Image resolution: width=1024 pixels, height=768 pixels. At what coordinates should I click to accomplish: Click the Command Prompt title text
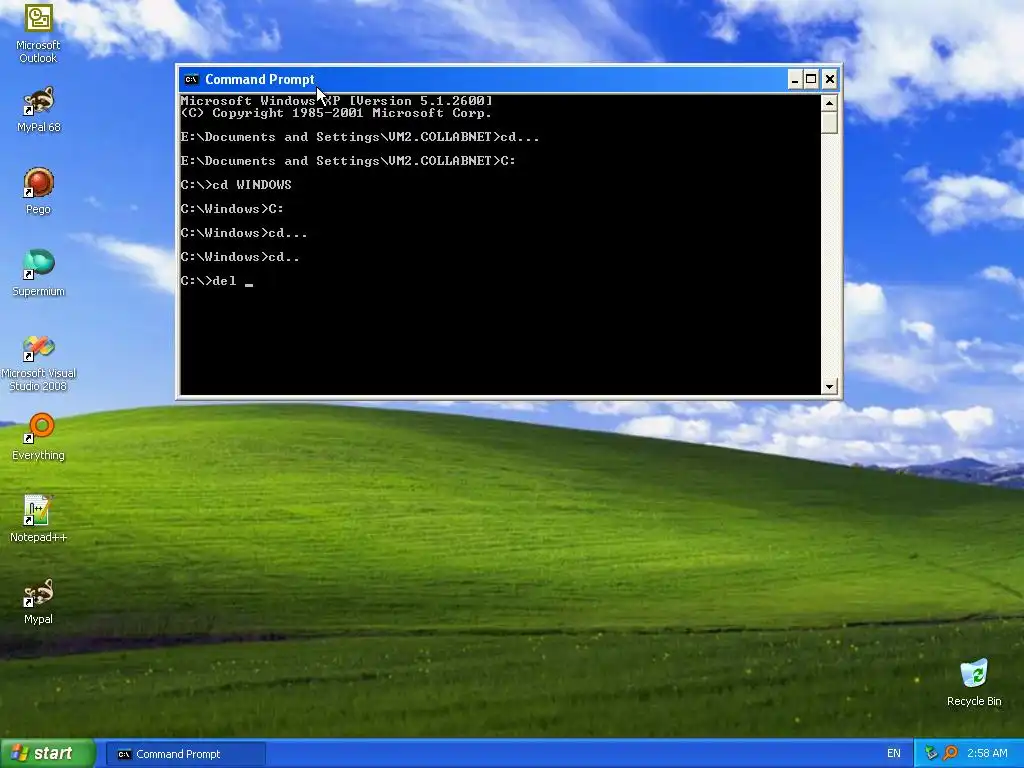coord(260,80)
